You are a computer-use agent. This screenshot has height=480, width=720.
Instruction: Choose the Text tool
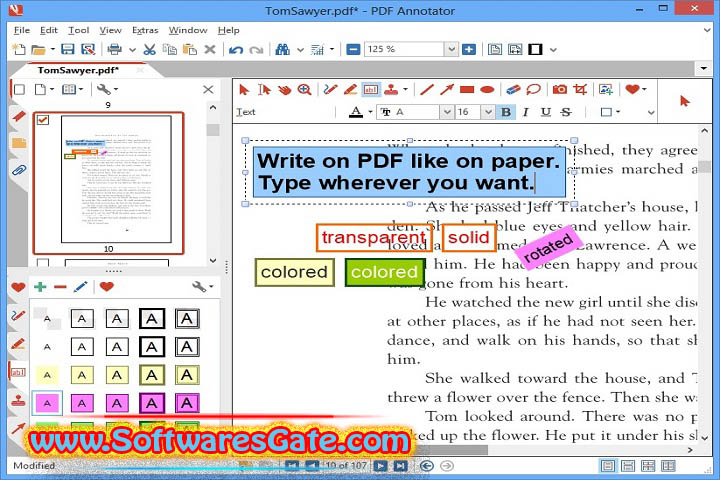coord(371,90)
